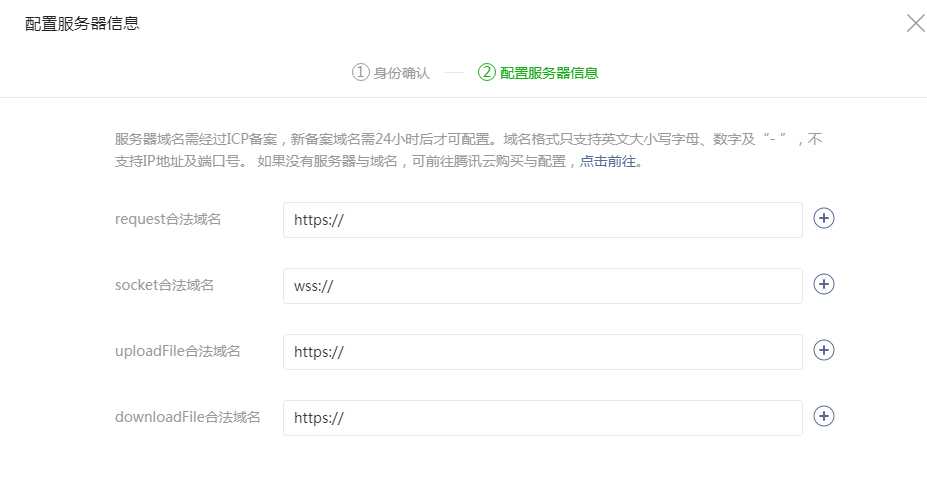The height and width of the screenshot is (481, 927).
Task: Click the uploadFile合法域名 label
Action: (177, 351)
